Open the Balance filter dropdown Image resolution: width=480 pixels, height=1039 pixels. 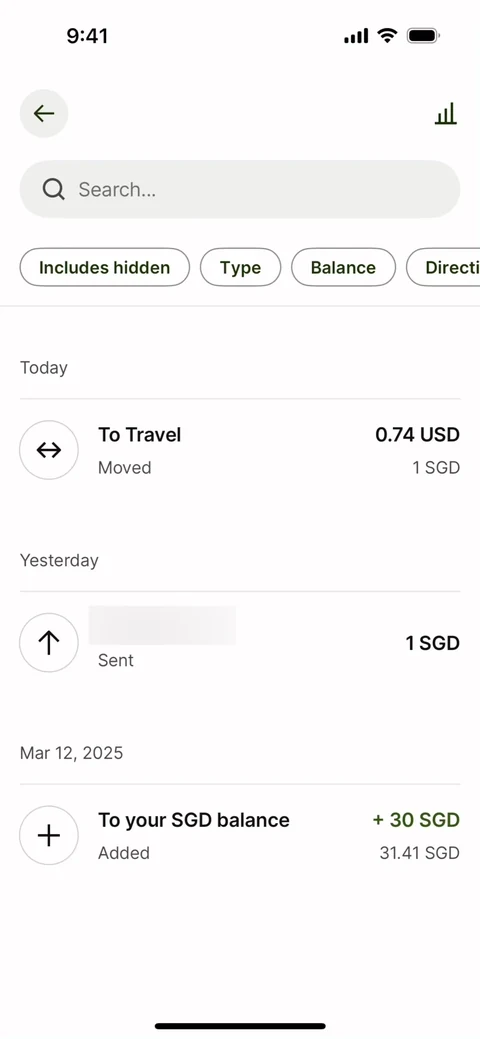[343, 267]
